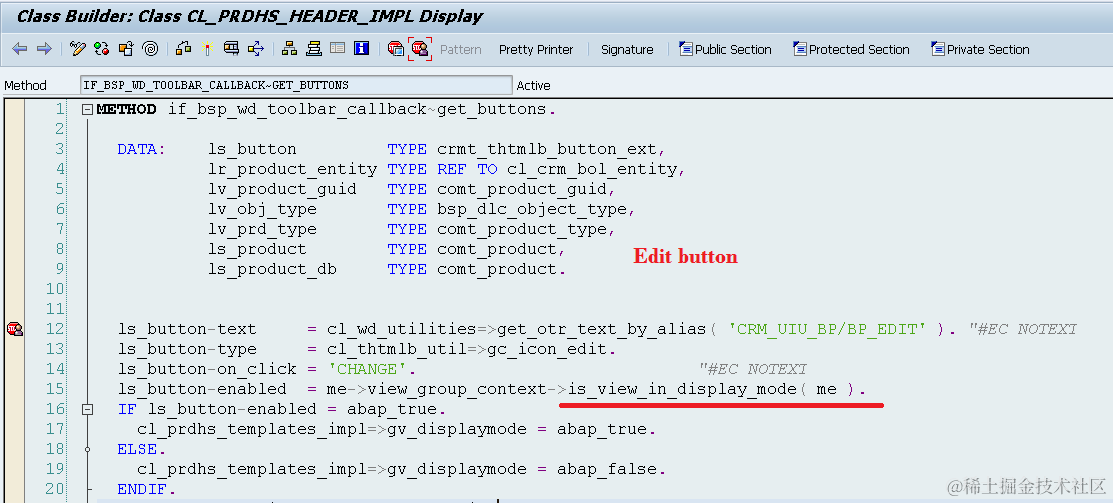Image resolution: width=1113 pixels, height=503 pixels.
Task: Open the navigation stack icon
Action: click(x=314, y=49)
